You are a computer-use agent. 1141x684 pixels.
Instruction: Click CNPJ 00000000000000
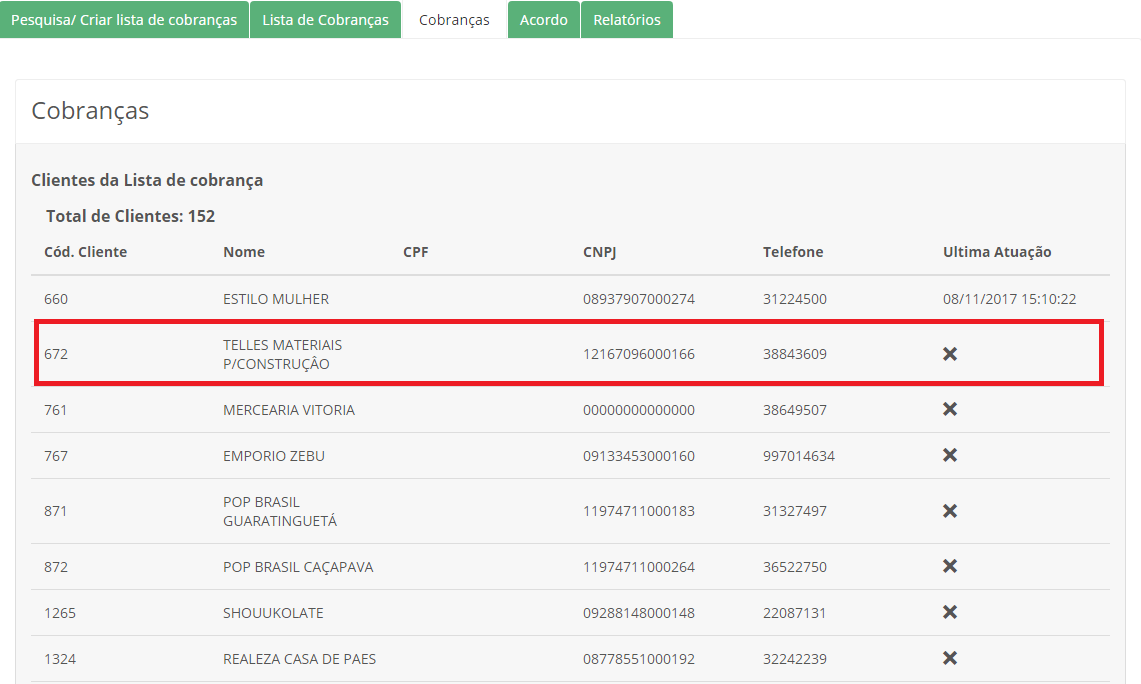coord(639,410)
